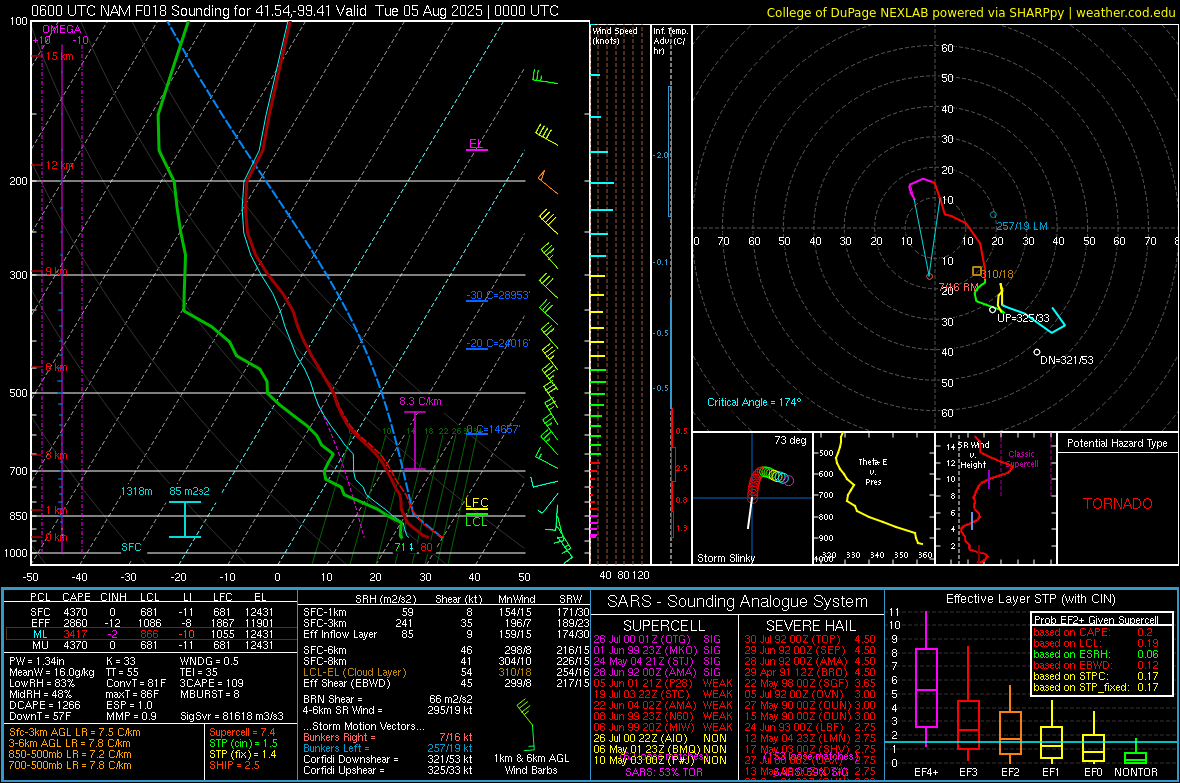Select the 'LCL-EL (Cloud Layer)' row
Image resolution: width=1180 pixels, height=783 pixels.
pos(446,672)
